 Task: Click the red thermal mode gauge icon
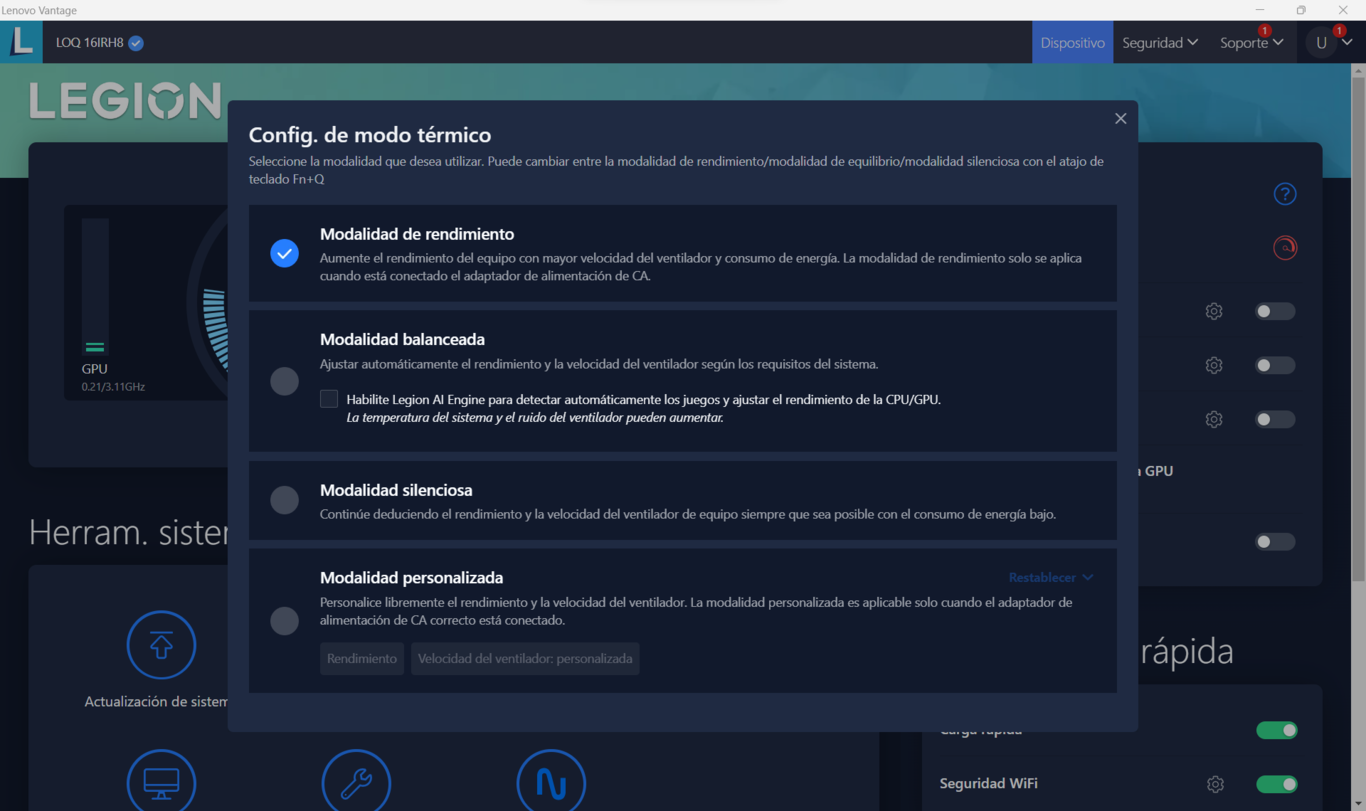click(1284, 248)
